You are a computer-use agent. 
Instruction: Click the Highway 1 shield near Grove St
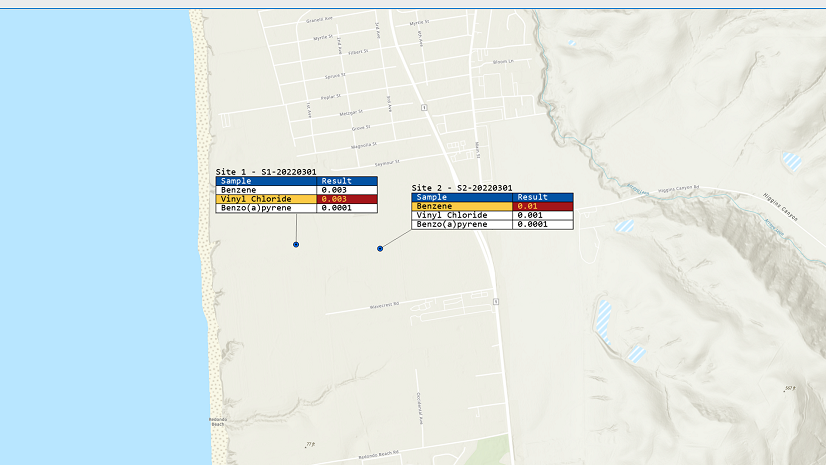424,107
